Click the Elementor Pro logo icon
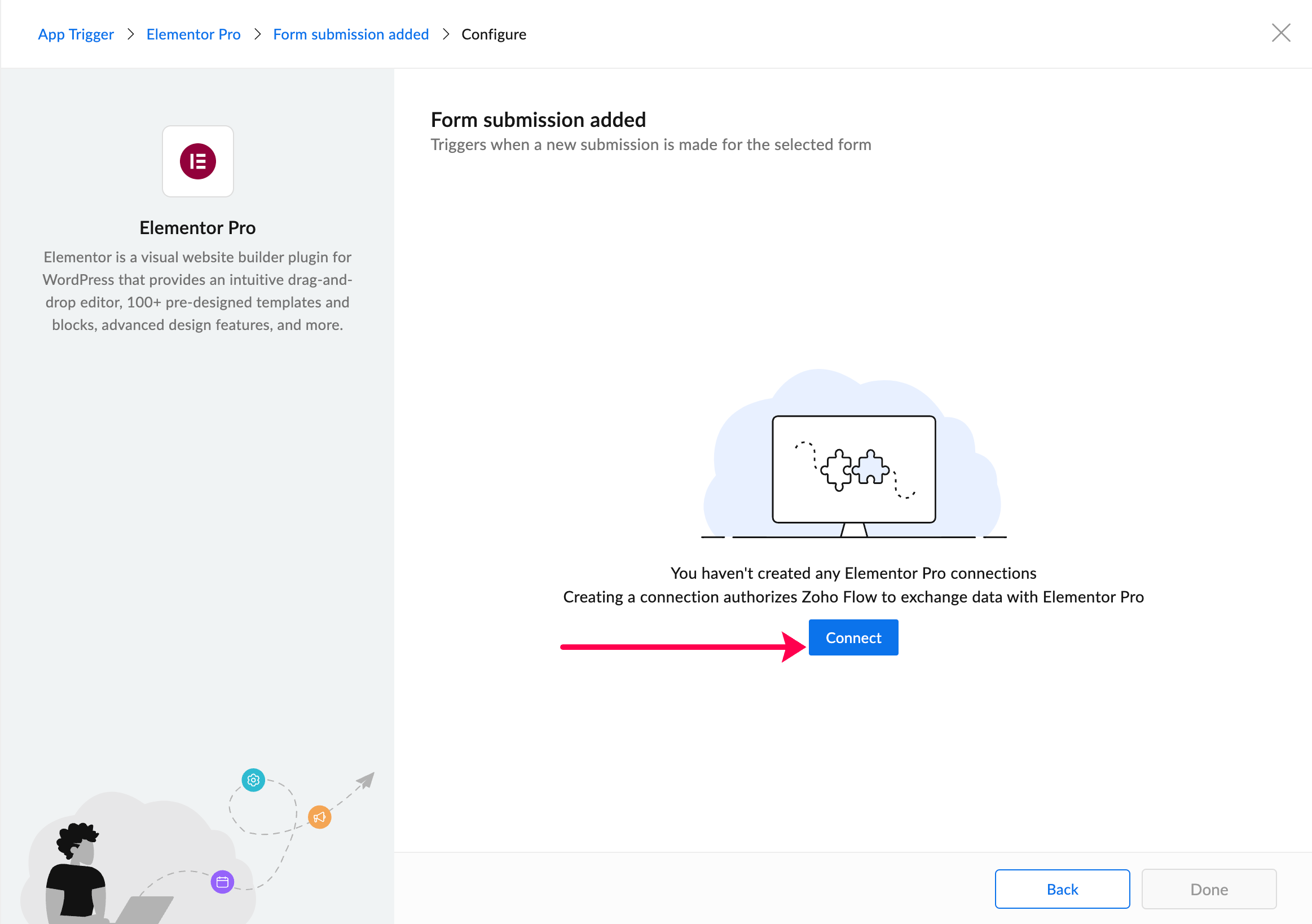The width and height of the screenshot is (1312, 924). coord(198,161)
